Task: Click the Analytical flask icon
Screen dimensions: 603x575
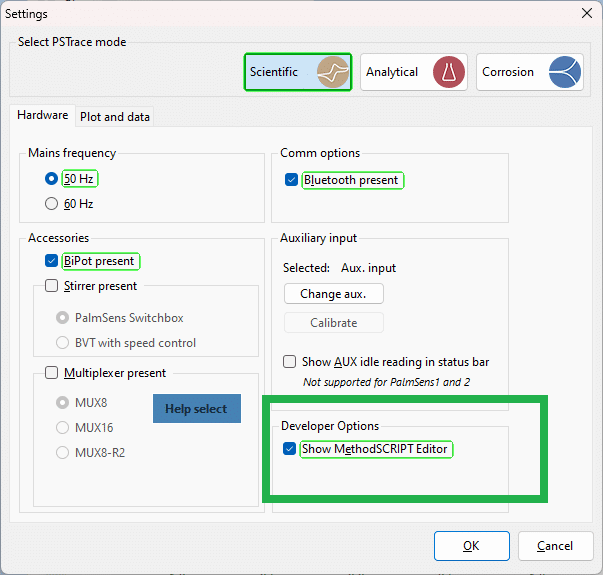Action: tap(449, 72)
